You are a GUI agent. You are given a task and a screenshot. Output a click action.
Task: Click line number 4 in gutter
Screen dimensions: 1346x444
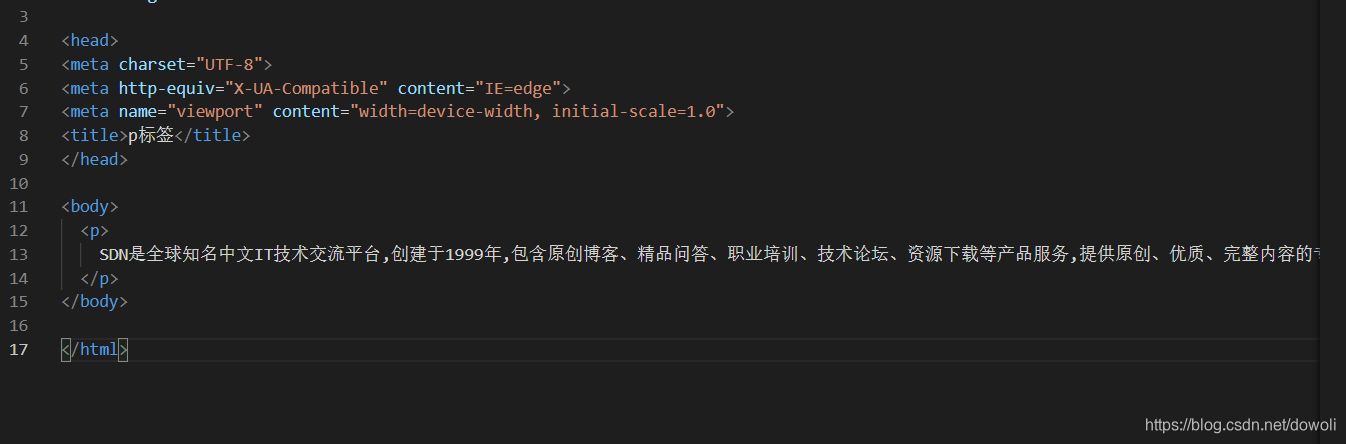[23, 40]
